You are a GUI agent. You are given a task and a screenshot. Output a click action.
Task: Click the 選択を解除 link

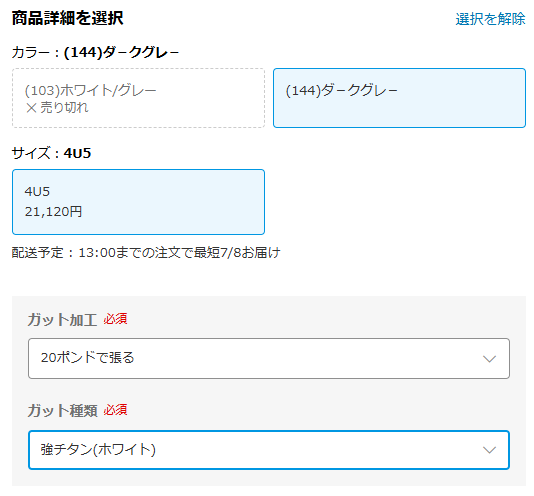point(490,19)
